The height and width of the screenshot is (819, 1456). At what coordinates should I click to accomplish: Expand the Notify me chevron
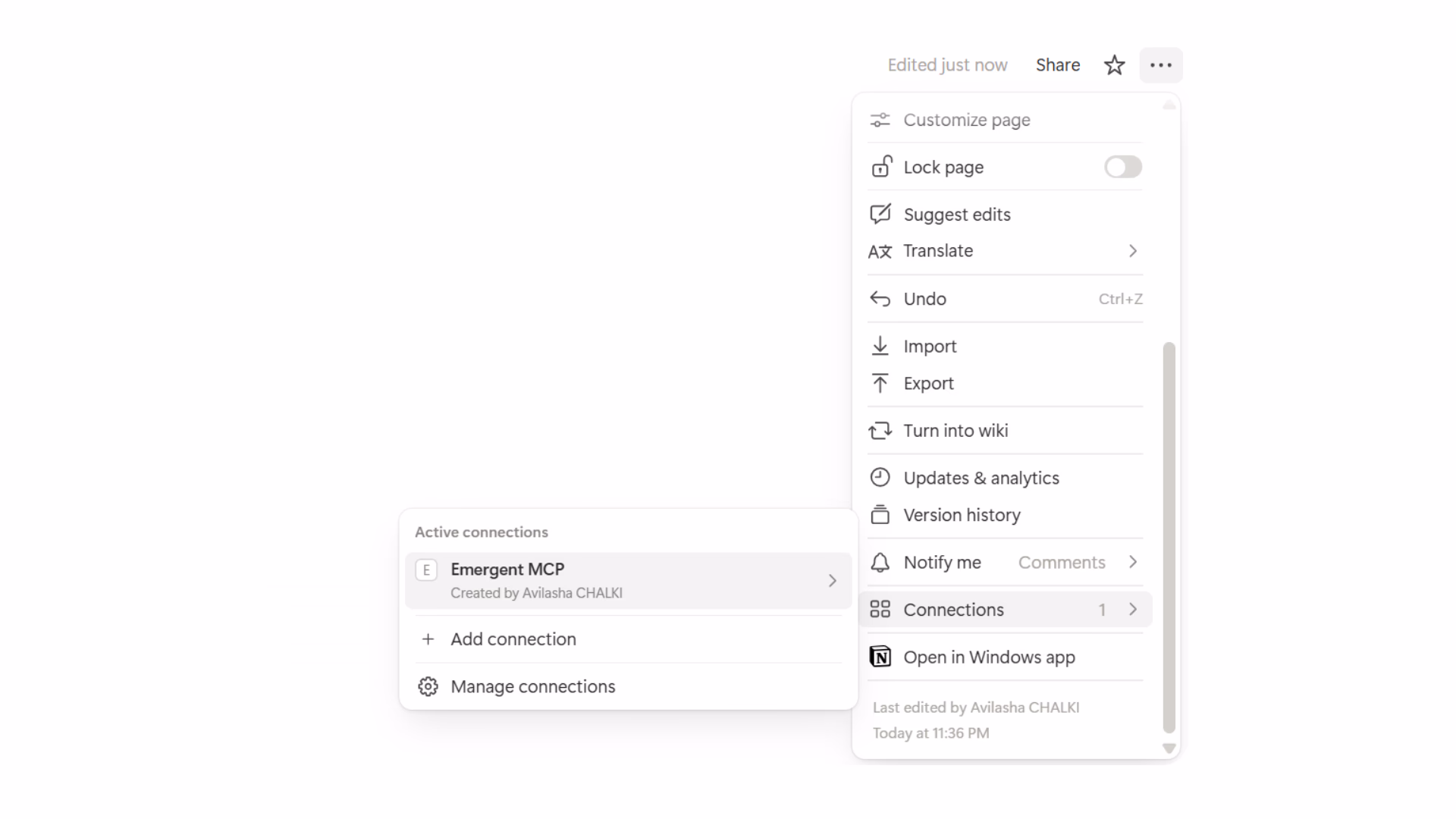pyautogui.click(x=1133, y=562)
